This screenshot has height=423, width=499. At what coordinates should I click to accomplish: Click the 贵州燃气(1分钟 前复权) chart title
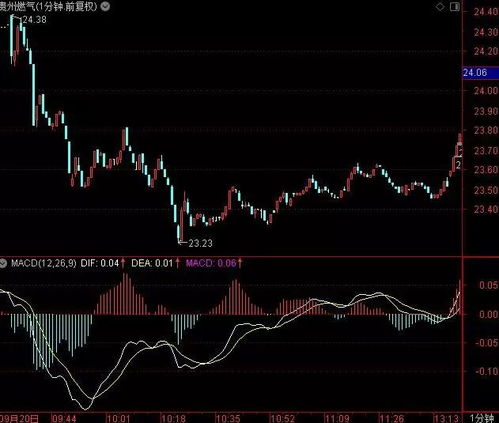(49, 6)
